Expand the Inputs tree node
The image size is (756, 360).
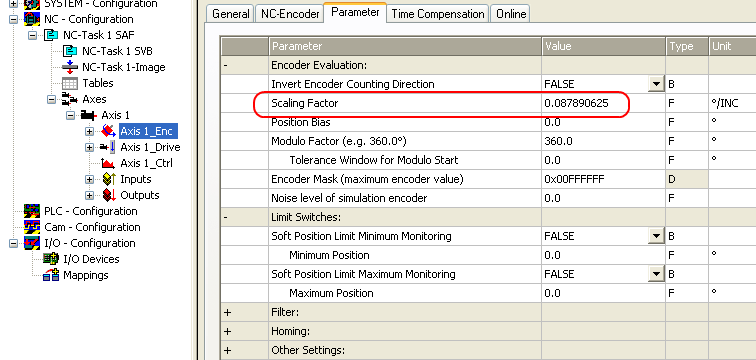(x=90, y=179)
